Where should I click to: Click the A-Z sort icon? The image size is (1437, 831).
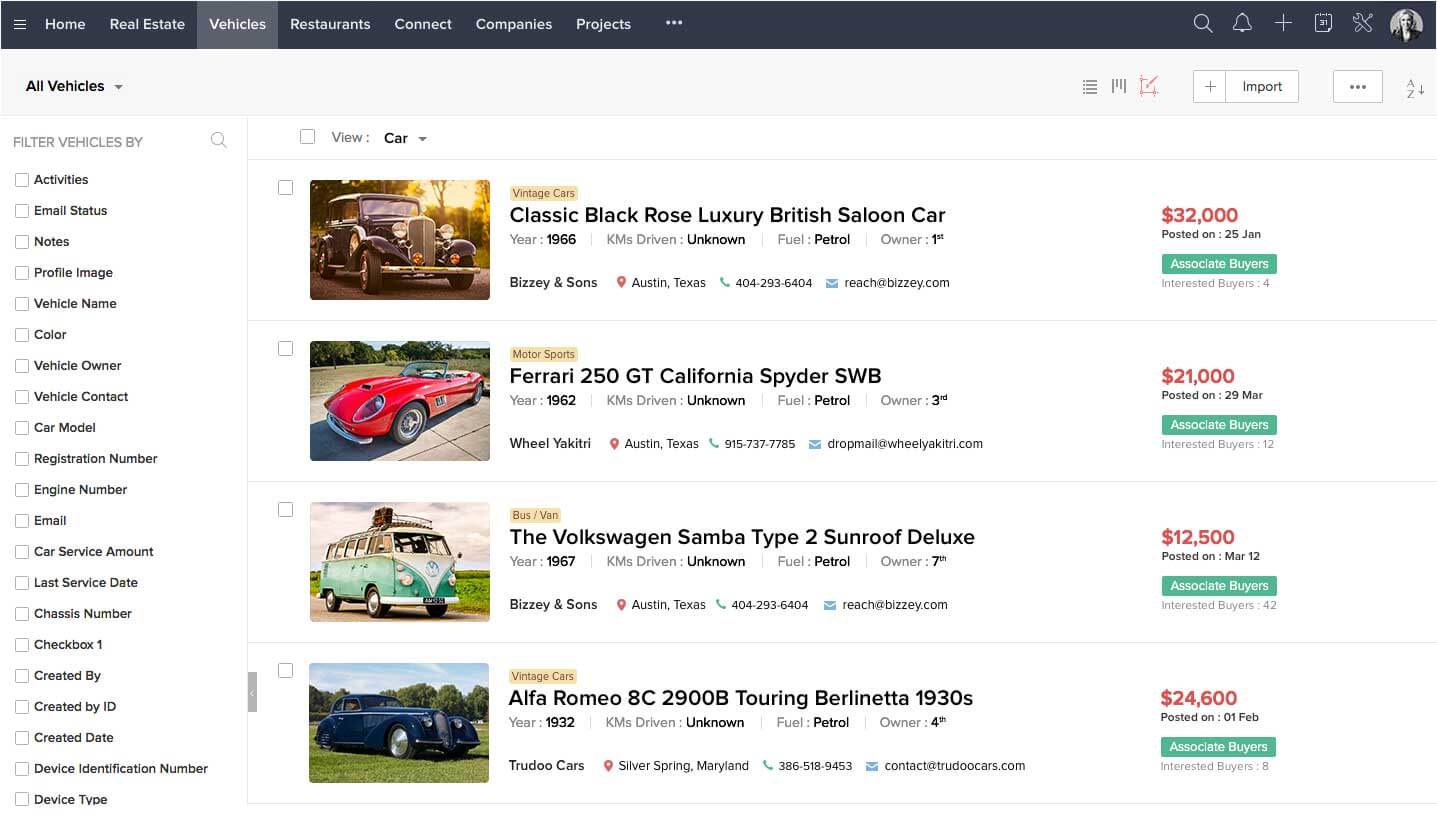(1415, 88)
